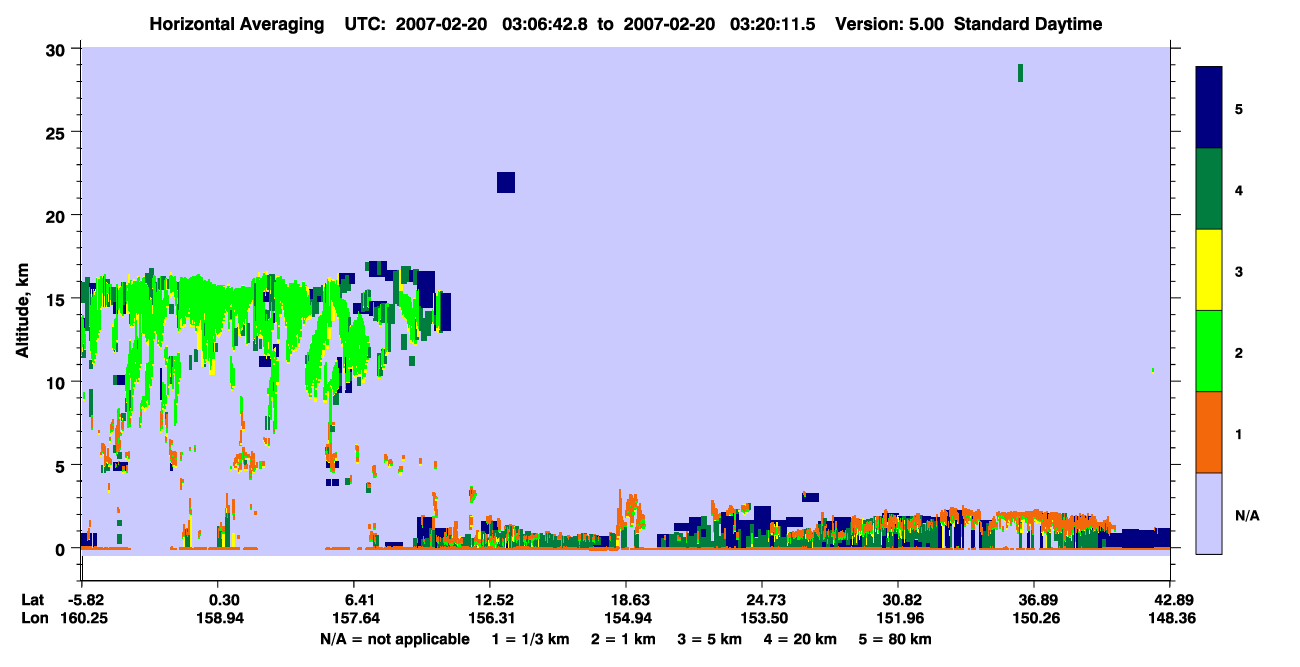Click latitude value 12.52

pos(493,600)
